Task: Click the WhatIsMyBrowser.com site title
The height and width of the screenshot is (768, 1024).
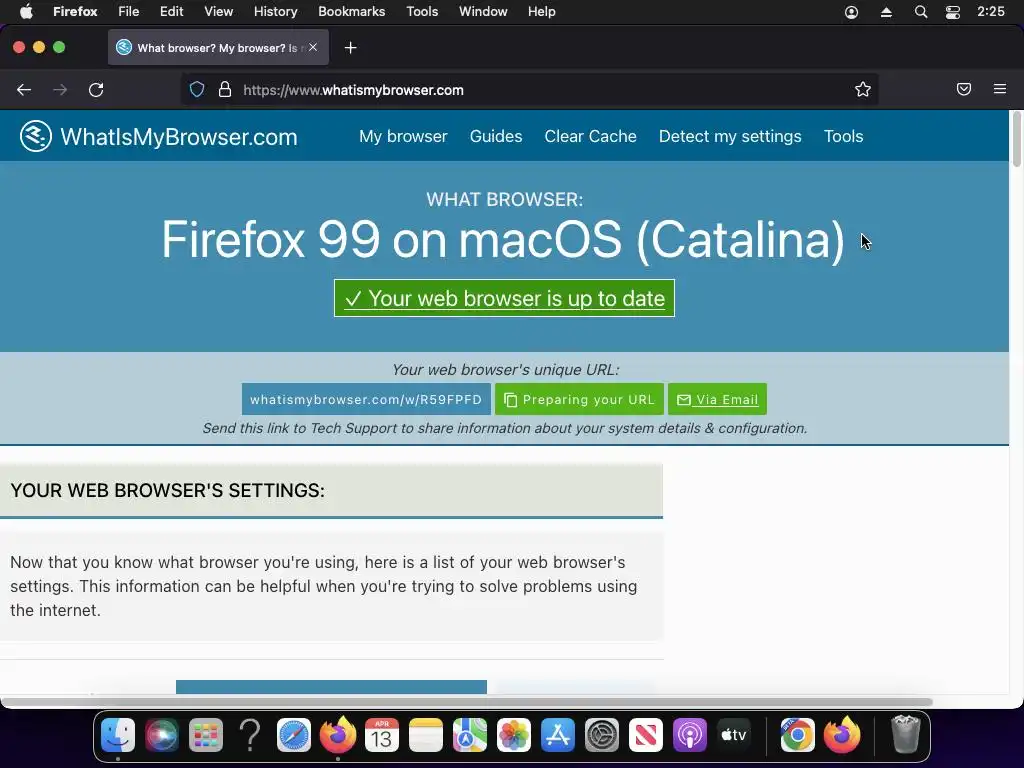Action: 179,136
